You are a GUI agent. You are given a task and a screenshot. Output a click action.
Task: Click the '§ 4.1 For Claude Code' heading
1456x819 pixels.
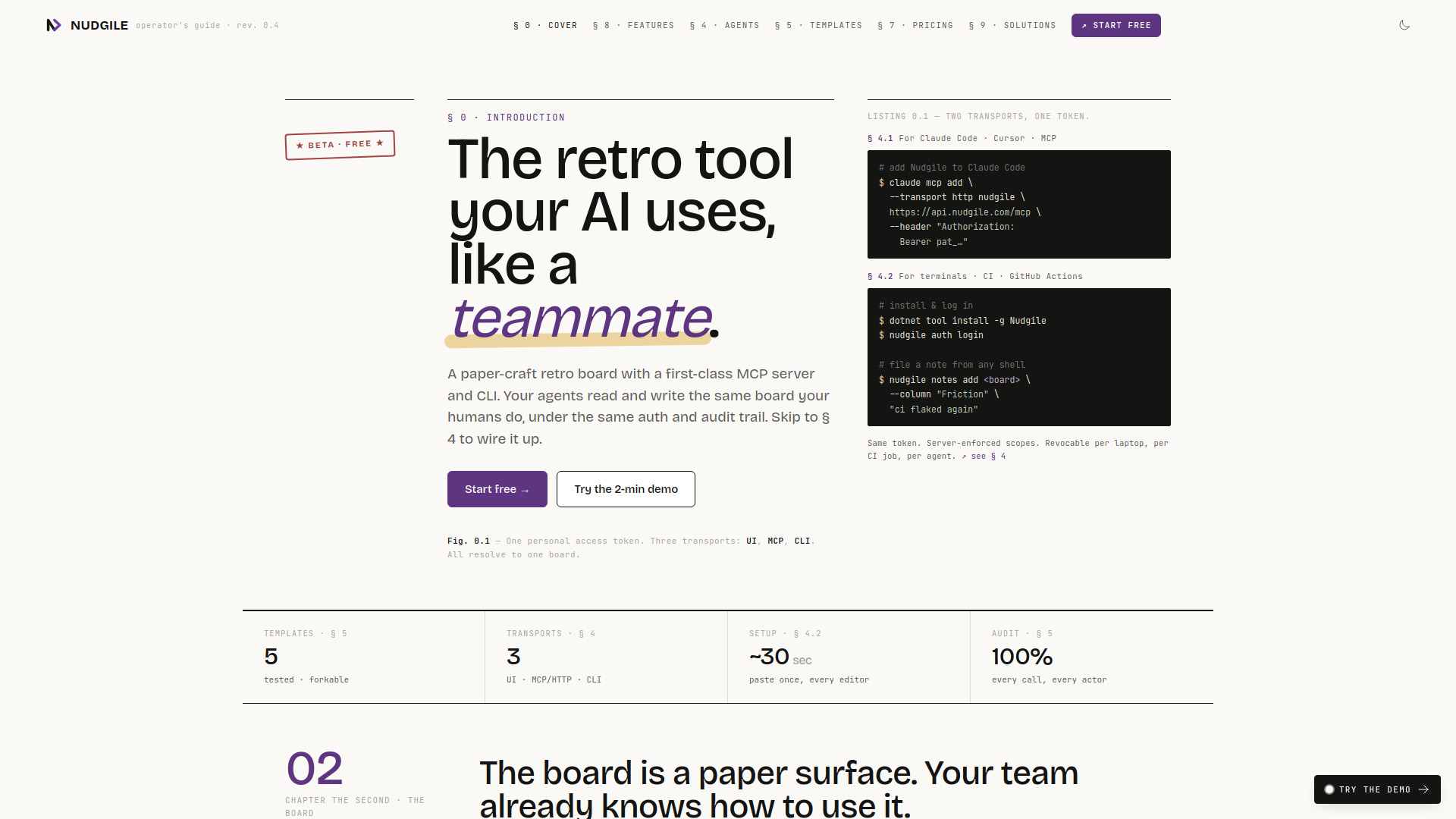coord(962,139)
